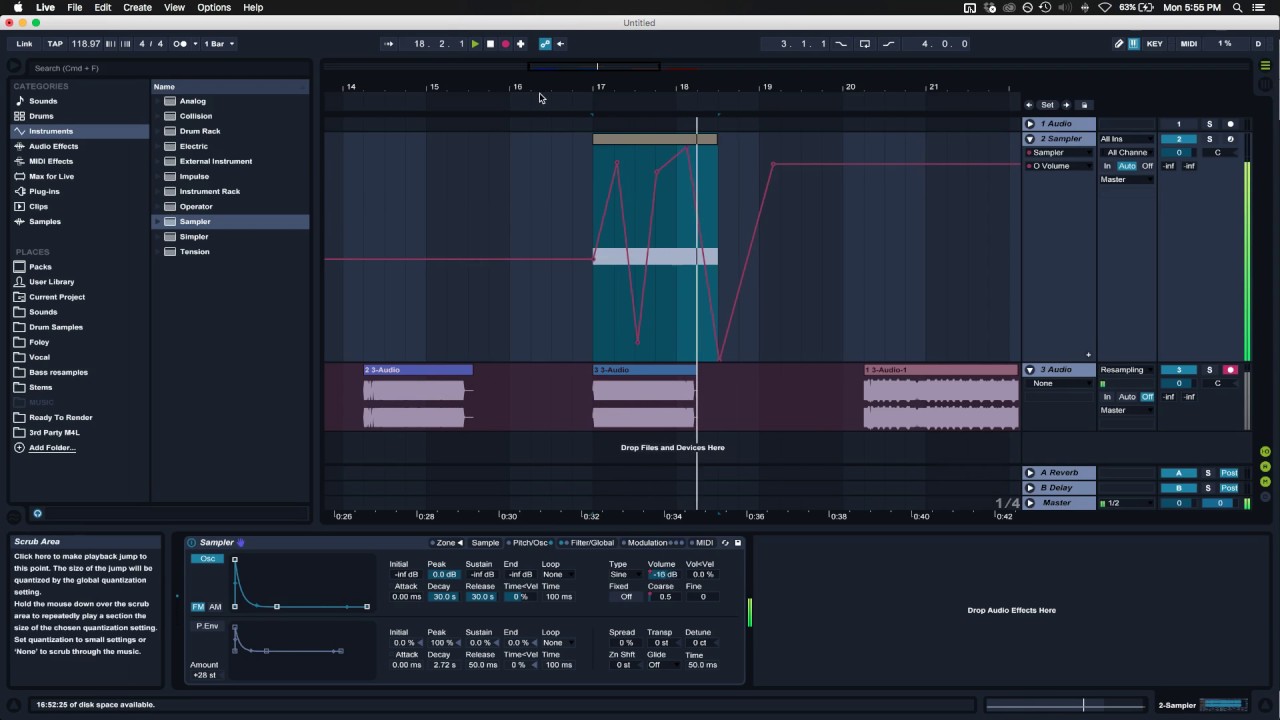Image resolution: width=1280 pixels, height=720 pixels.
Task: Open All Ins input type dropdown
Action: (x=1127, y=139)
